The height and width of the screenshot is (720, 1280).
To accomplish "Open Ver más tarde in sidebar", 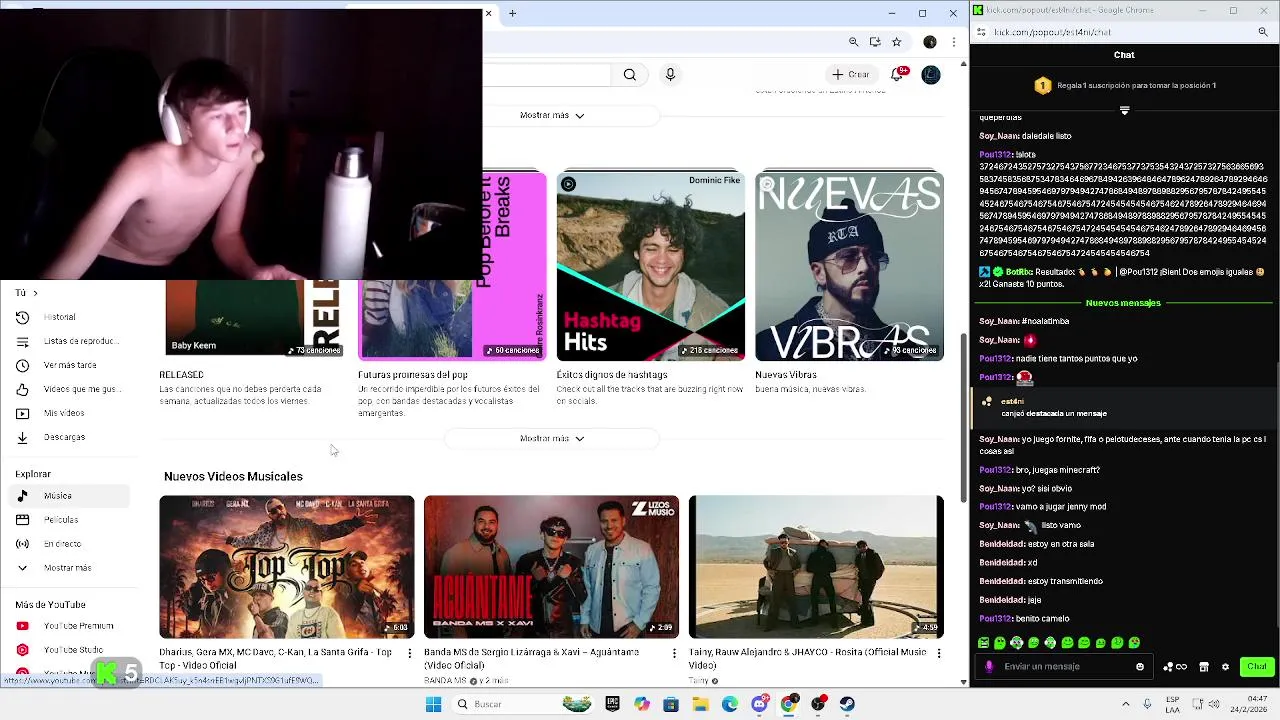I will (x=71, y=365).
